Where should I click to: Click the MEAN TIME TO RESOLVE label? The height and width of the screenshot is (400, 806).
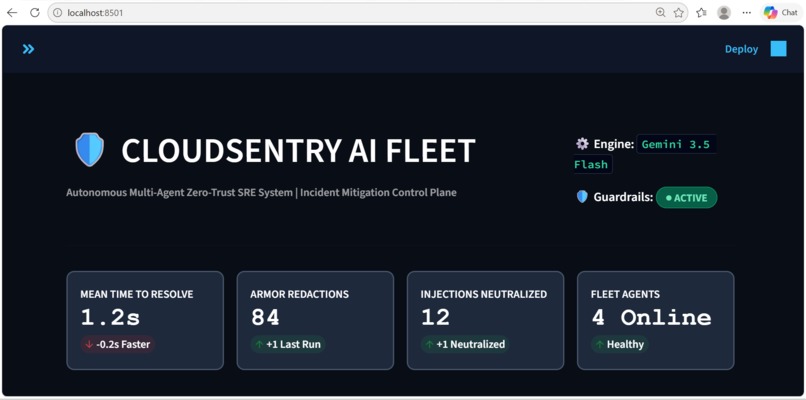pos(137,295)
